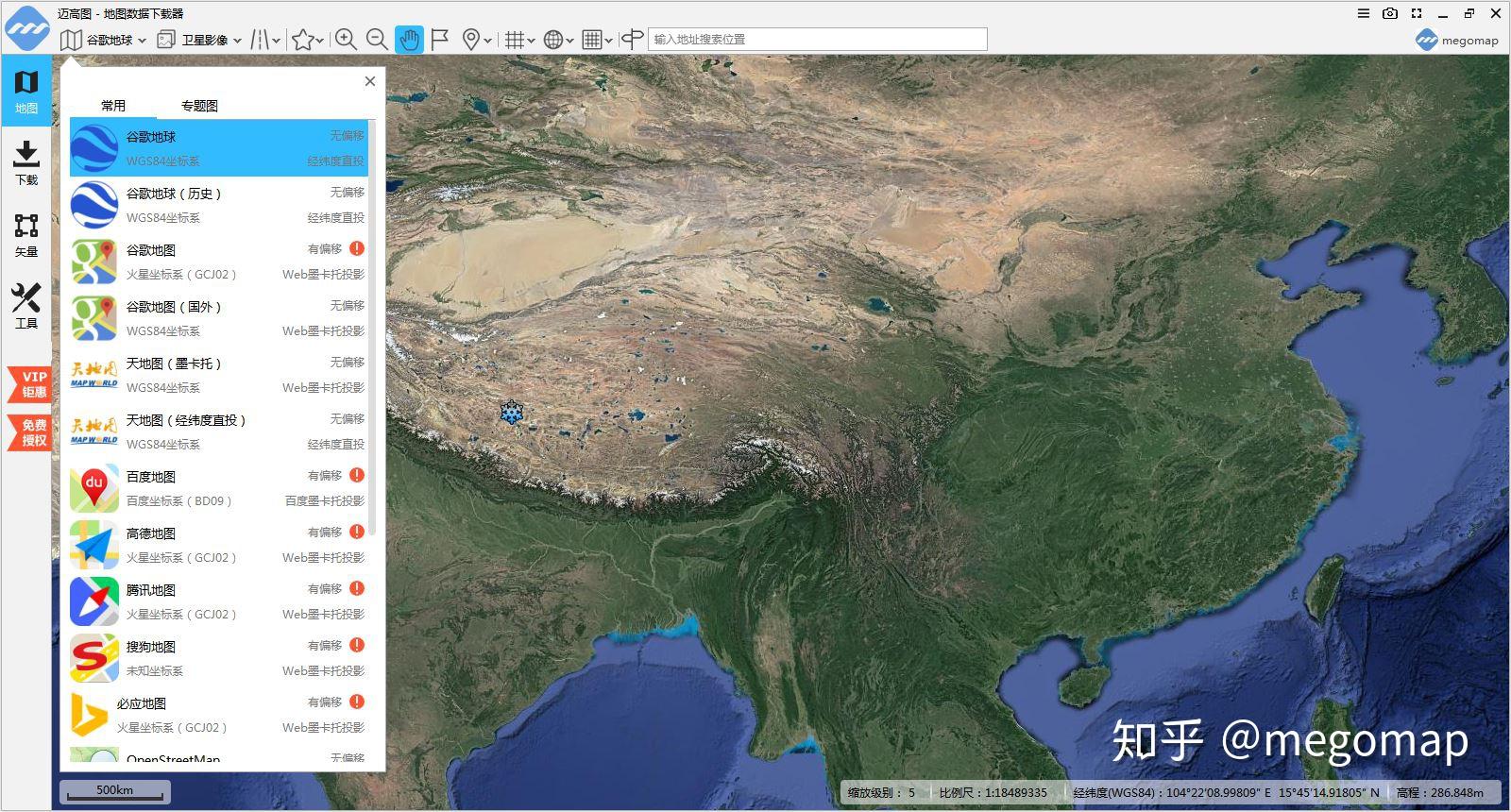The image size is (1511, 812).
Task: Click the 缩放级别 status bar entry
Action: coord(882,792)
